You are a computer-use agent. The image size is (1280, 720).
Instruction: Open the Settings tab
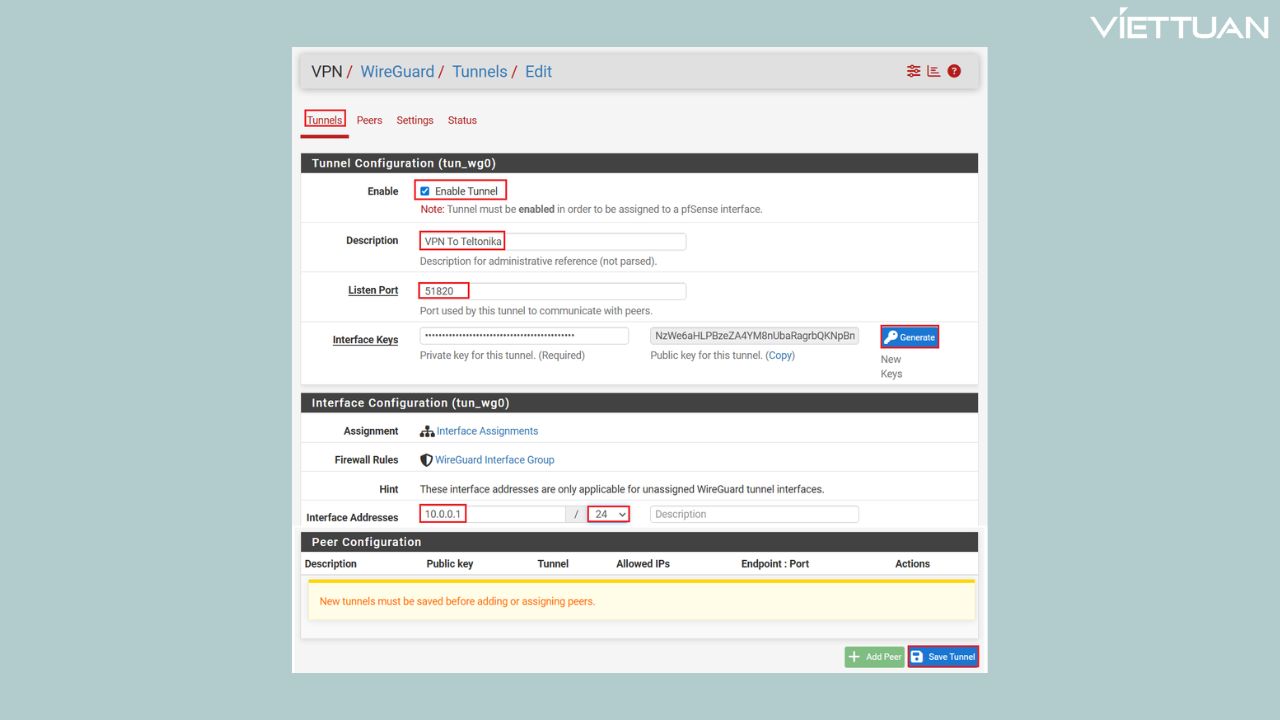coord(414,120)
